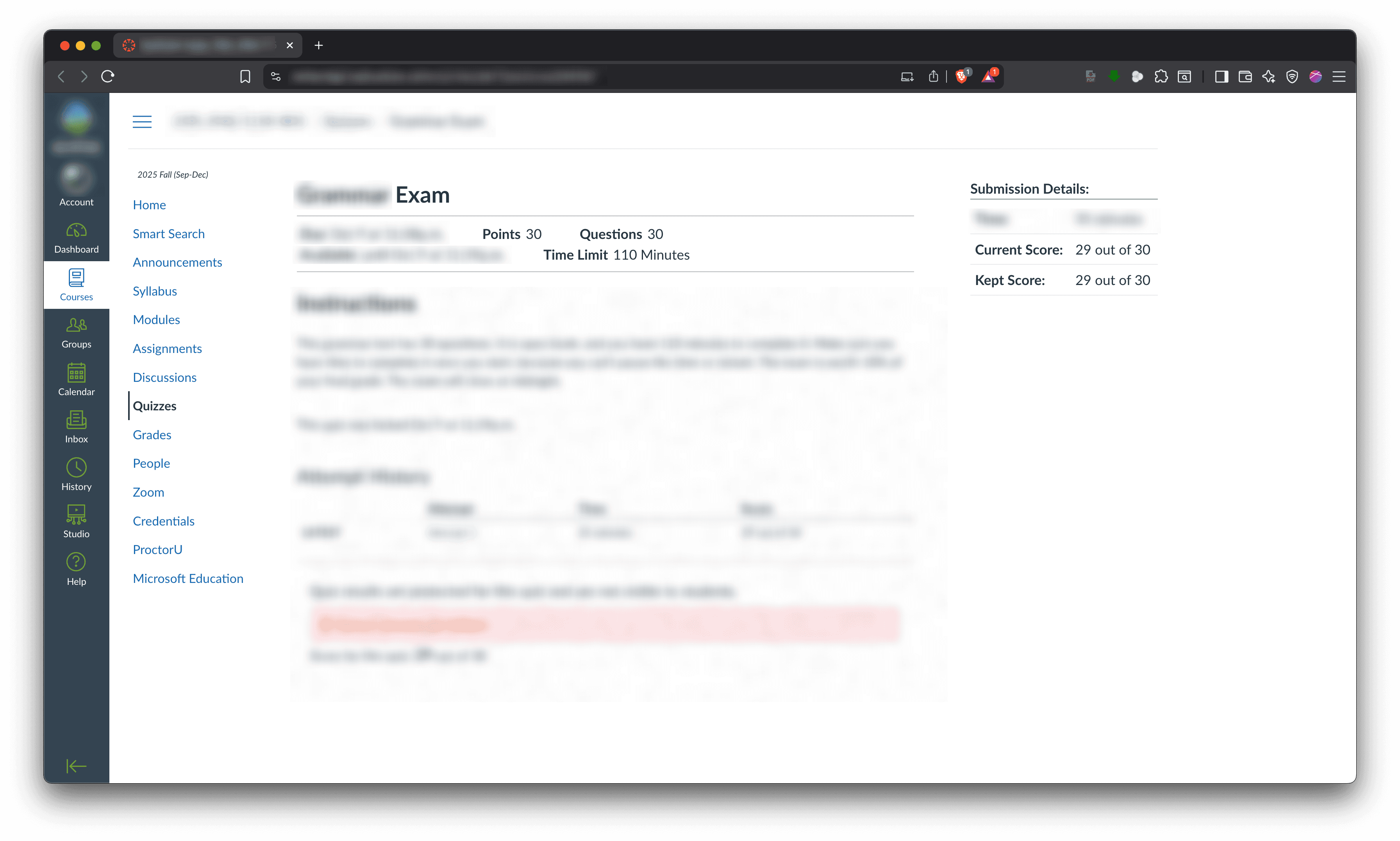Open the Microsoft Education link

point(187,578)
